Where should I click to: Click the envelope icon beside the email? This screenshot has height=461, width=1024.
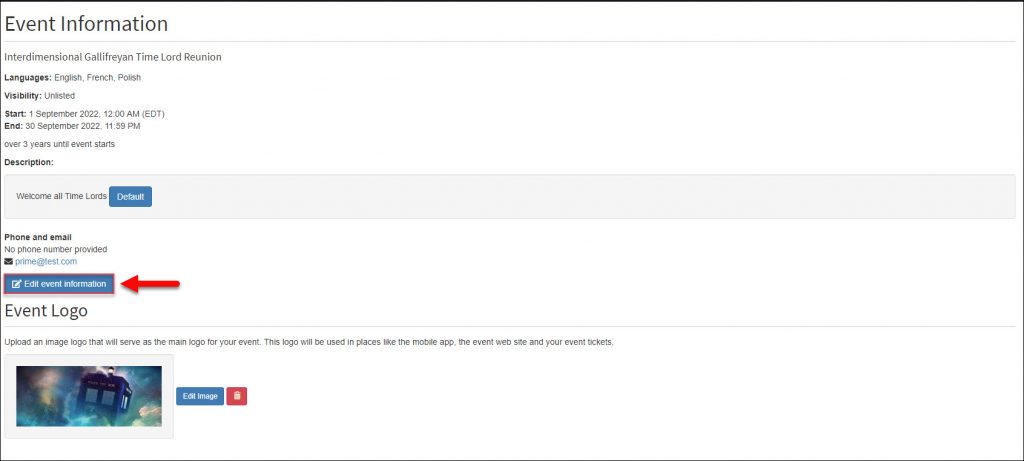coord(8,261)
